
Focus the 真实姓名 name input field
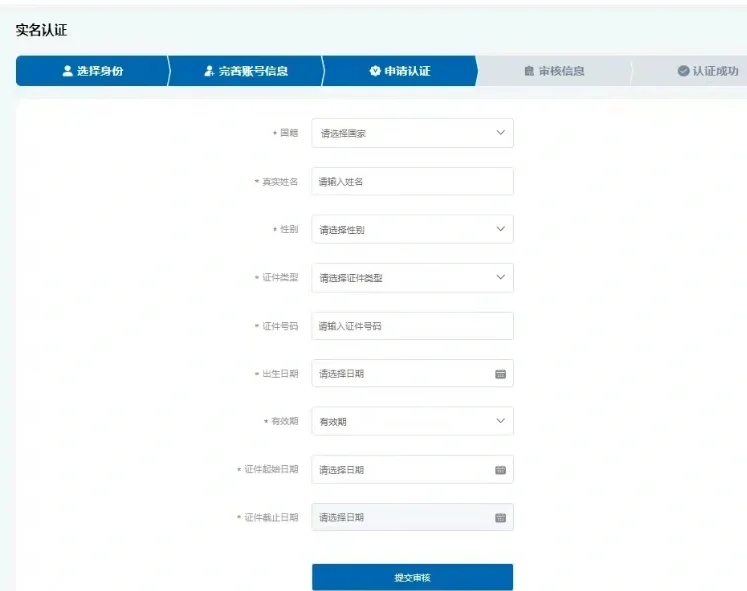(412, 182)
